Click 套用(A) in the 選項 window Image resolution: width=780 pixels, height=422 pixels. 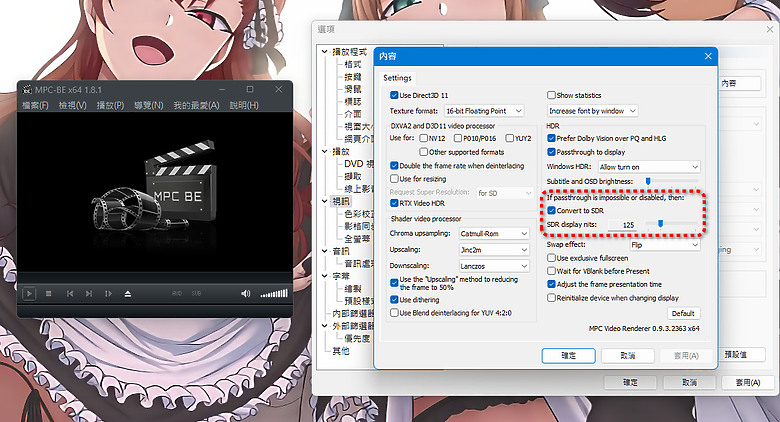(748, 382)
